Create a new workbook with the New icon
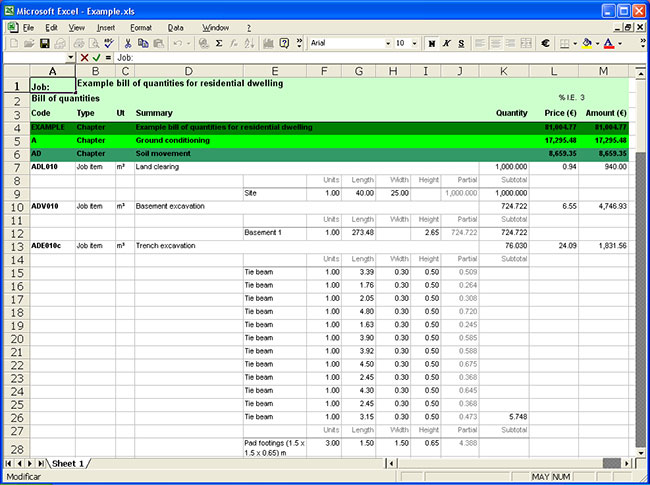Viewport: 650px width, 485px height. pyautogui.click(x=13, y=43)
